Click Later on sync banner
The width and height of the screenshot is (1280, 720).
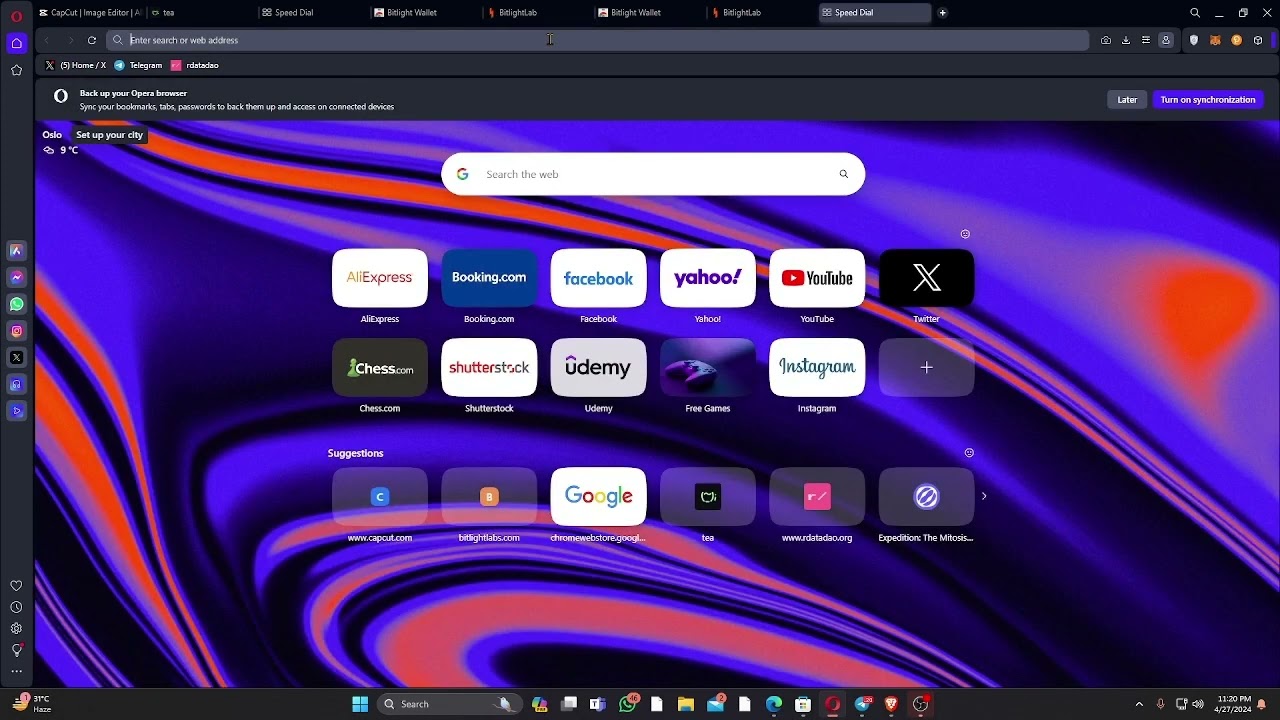[x=1127, y=100]
